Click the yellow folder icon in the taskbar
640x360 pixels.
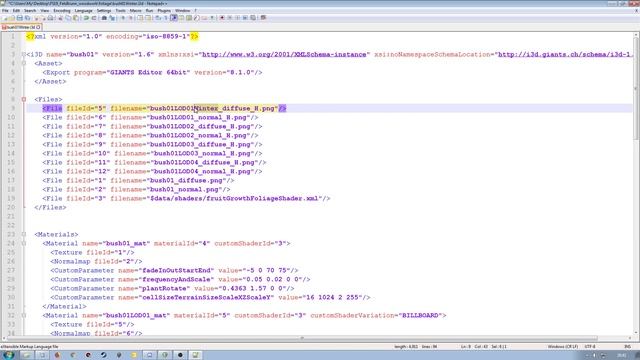point(134,355)
